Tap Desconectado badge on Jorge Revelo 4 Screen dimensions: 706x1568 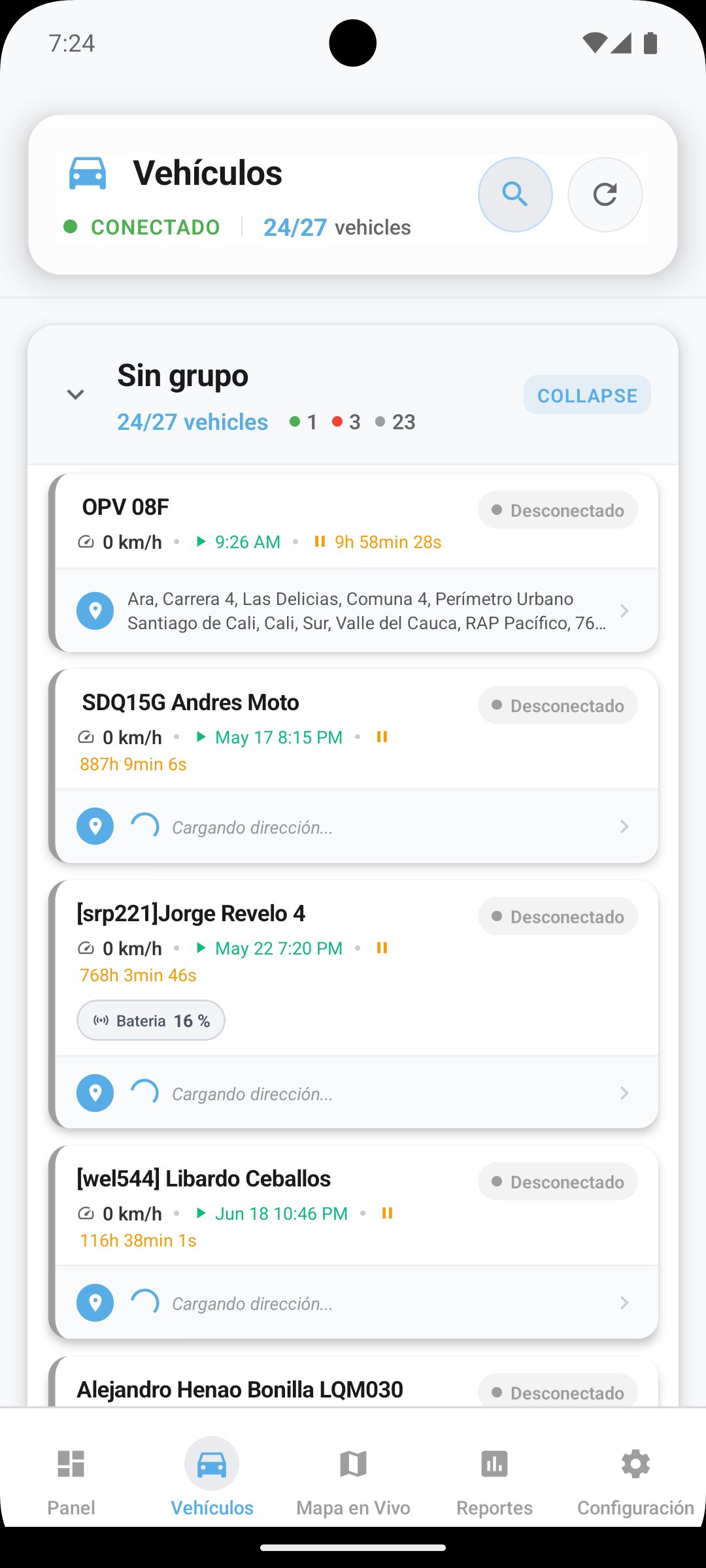[x=558, y=917]
